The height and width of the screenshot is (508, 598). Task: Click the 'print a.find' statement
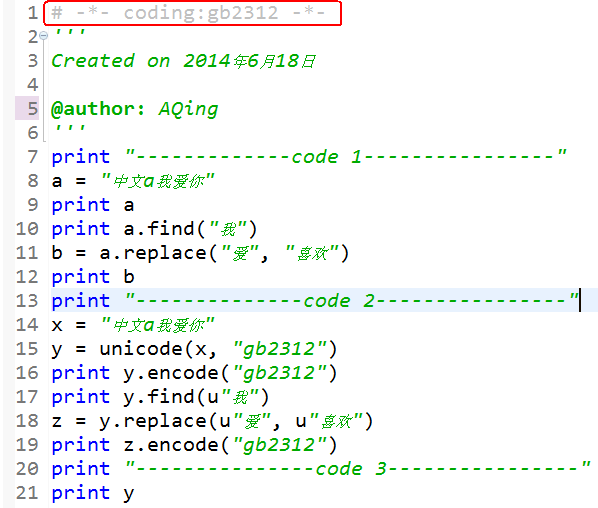coord(154,229)
